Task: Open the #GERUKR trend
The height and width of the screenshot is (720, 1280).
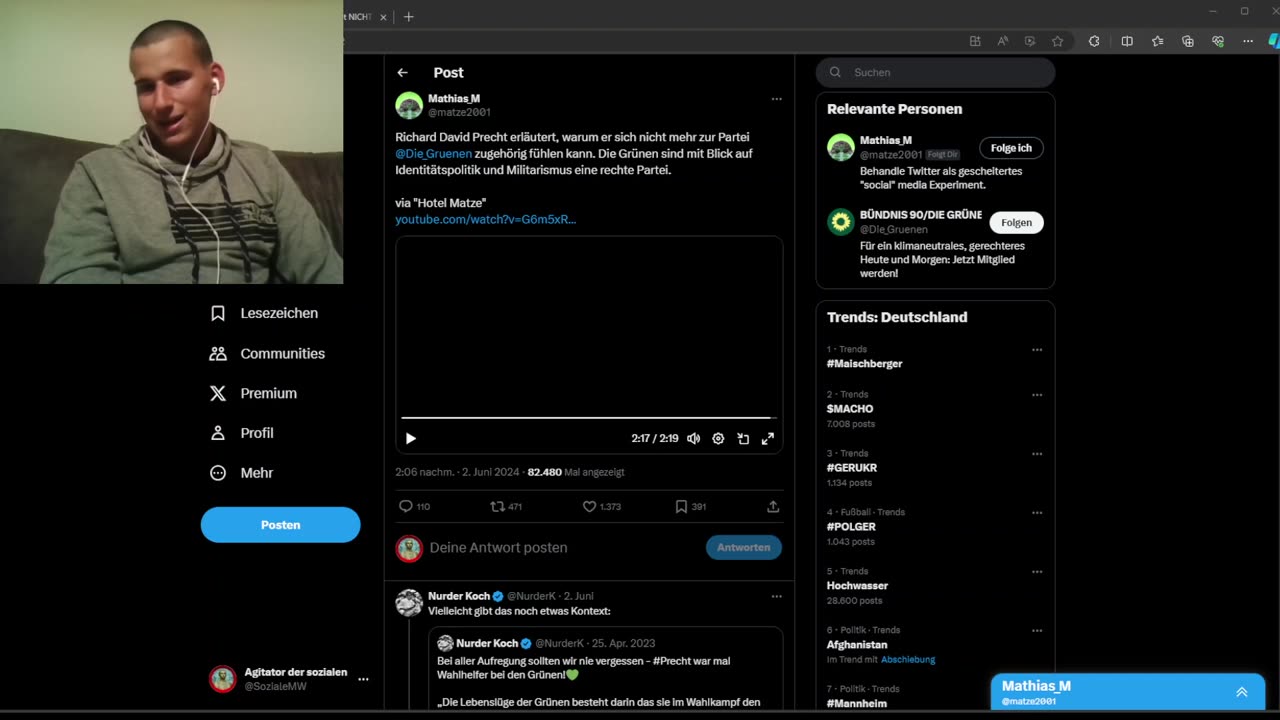Action: pos(851,468)
